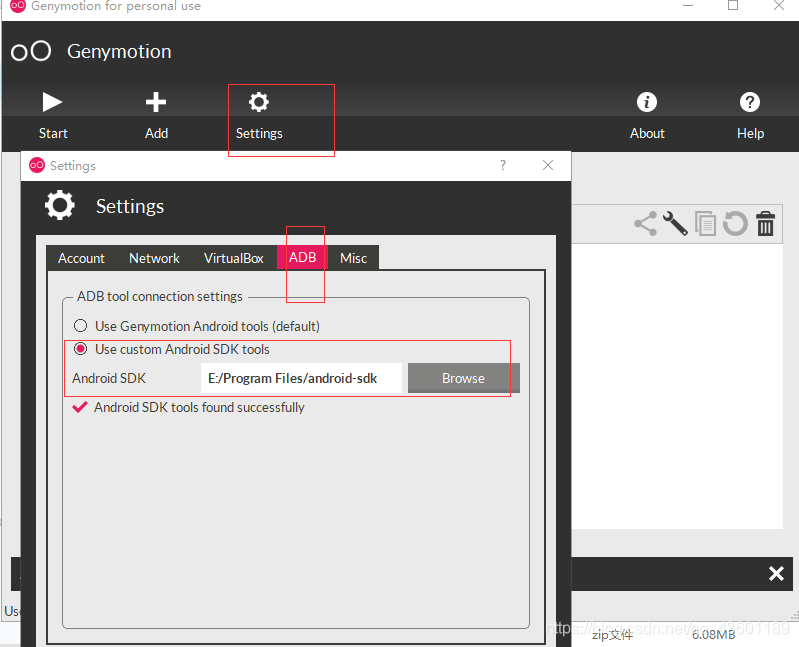Click the factory reset circular arrow icon
Image resolution: width=799 pixels, height=647 pixels.
click(x=735, y=224)
